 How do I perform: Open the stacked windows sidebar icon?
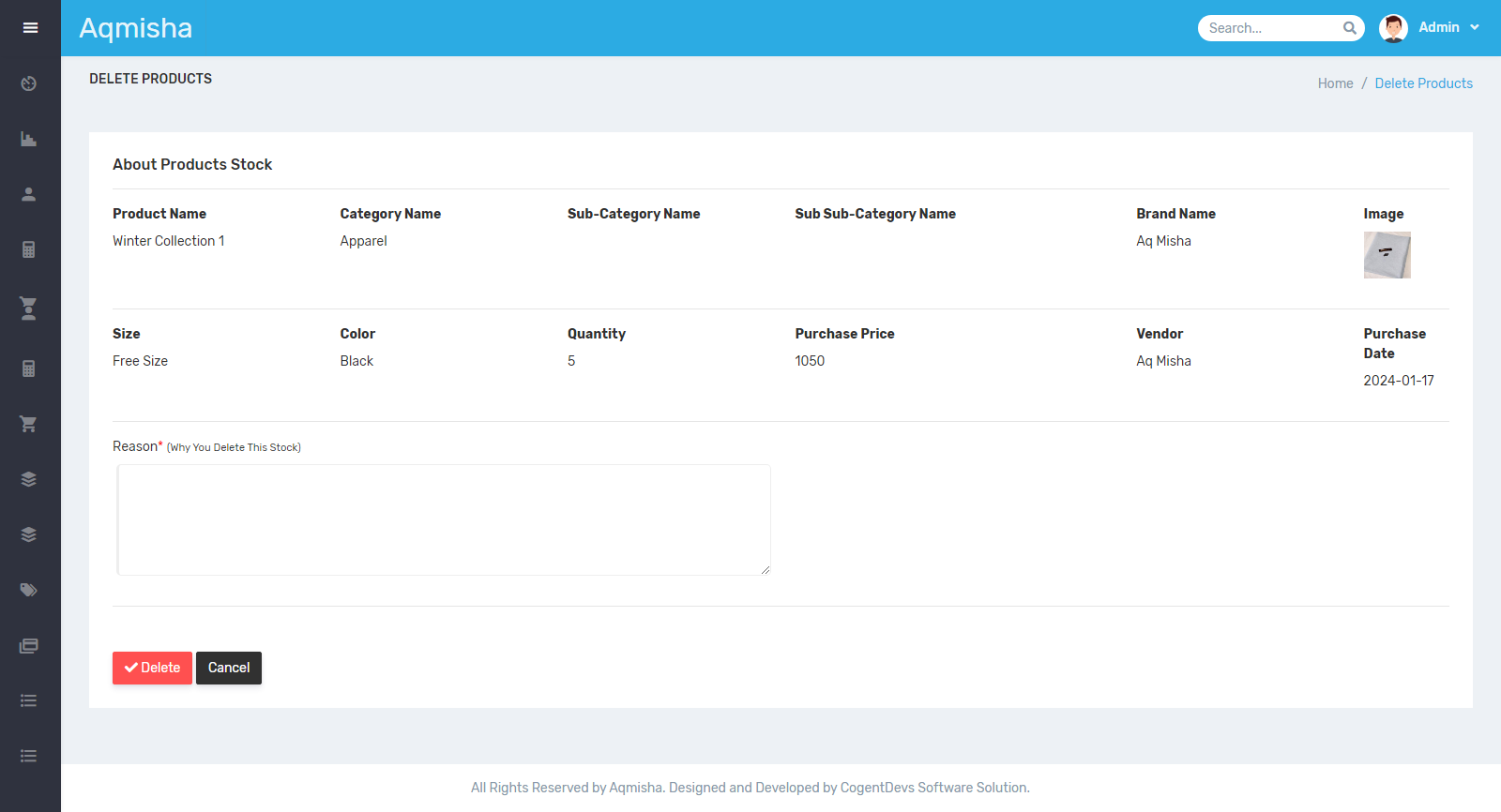click(29, 646)
